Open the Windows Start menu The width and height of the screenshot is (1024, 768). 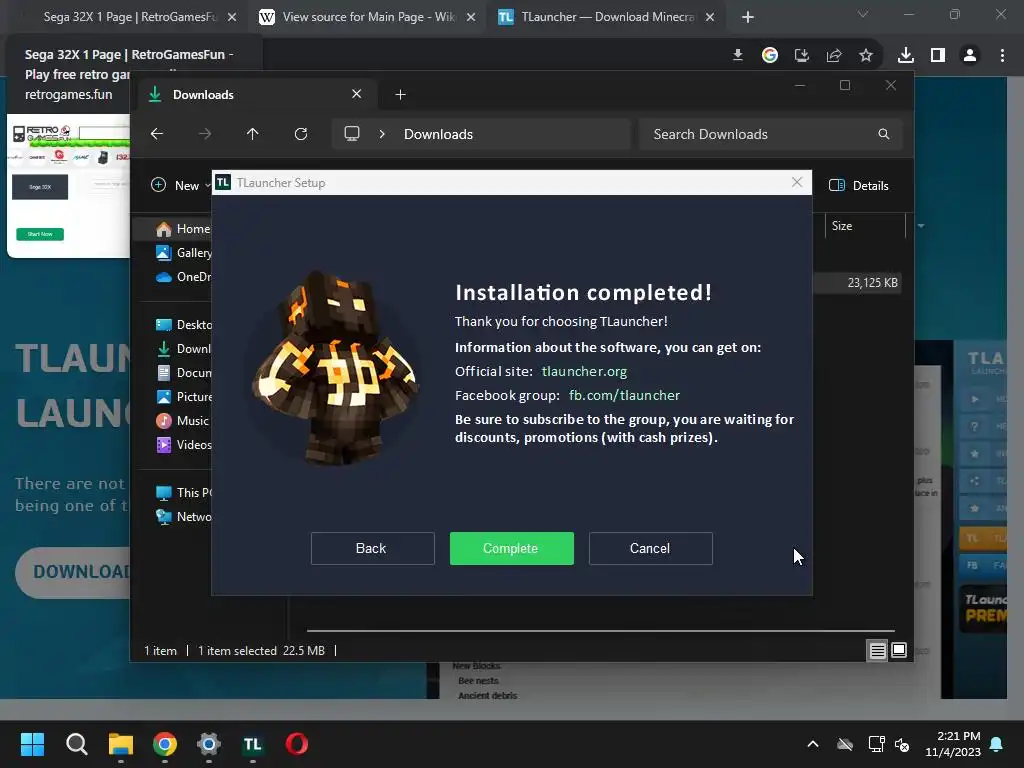[32, 744]
